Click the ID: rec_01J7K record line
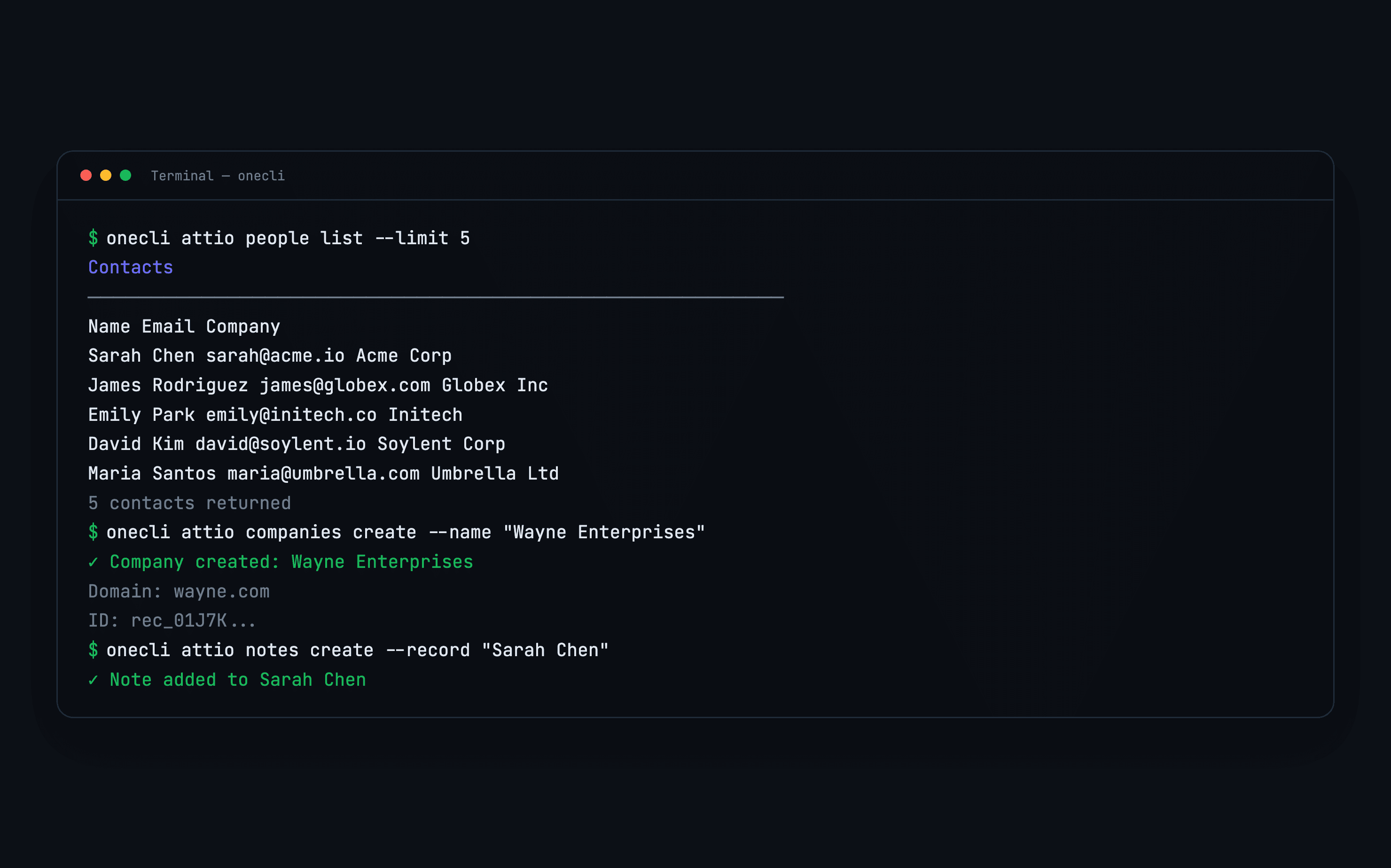Viewport: 1391px width, 868px height. [172, 620]
